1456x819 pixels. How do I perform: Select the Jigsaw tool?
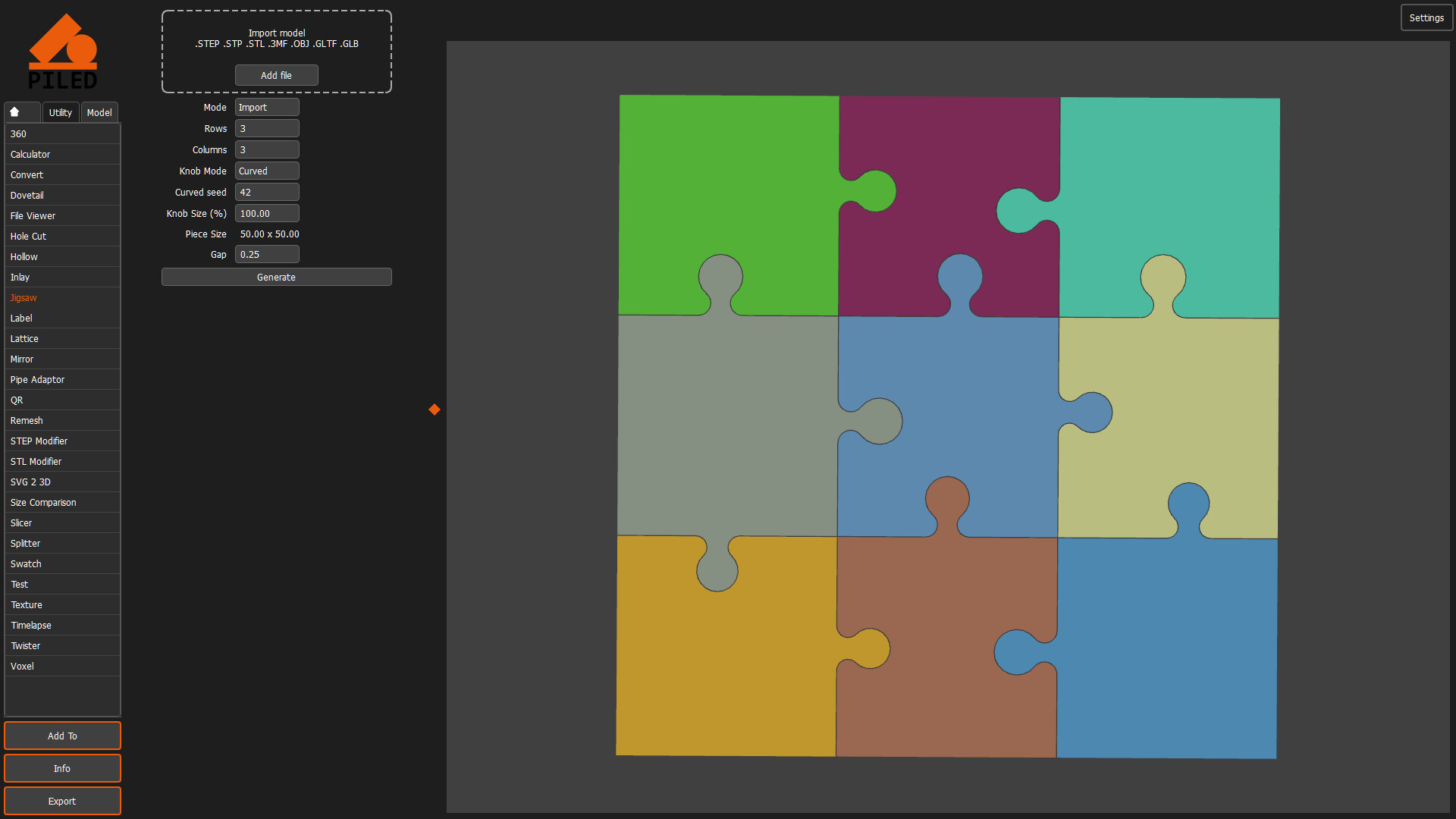coord(62,298)
